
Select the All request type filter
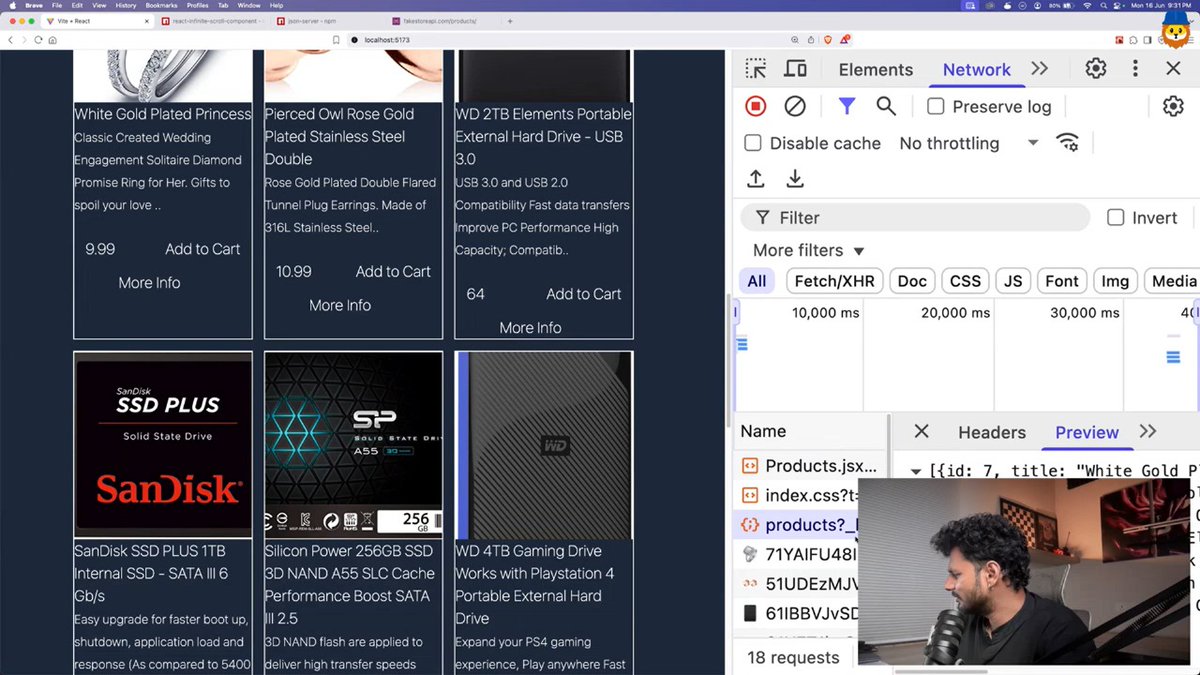pyautogui.click(x=757, y=281)
